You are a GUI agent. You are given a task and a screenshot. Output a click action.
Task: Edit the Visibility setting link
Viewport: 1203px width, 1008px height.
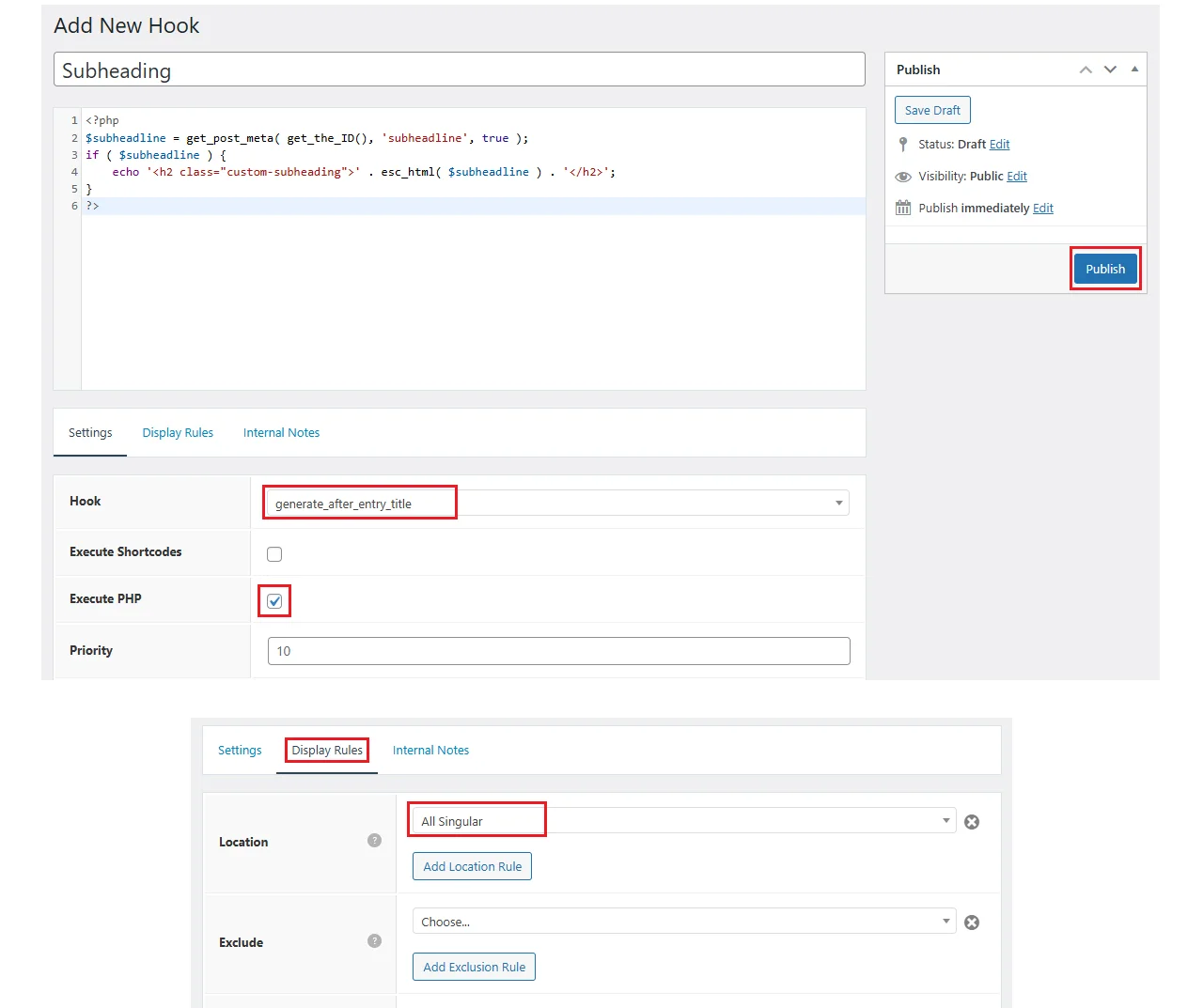click(x=1017, y=176)
